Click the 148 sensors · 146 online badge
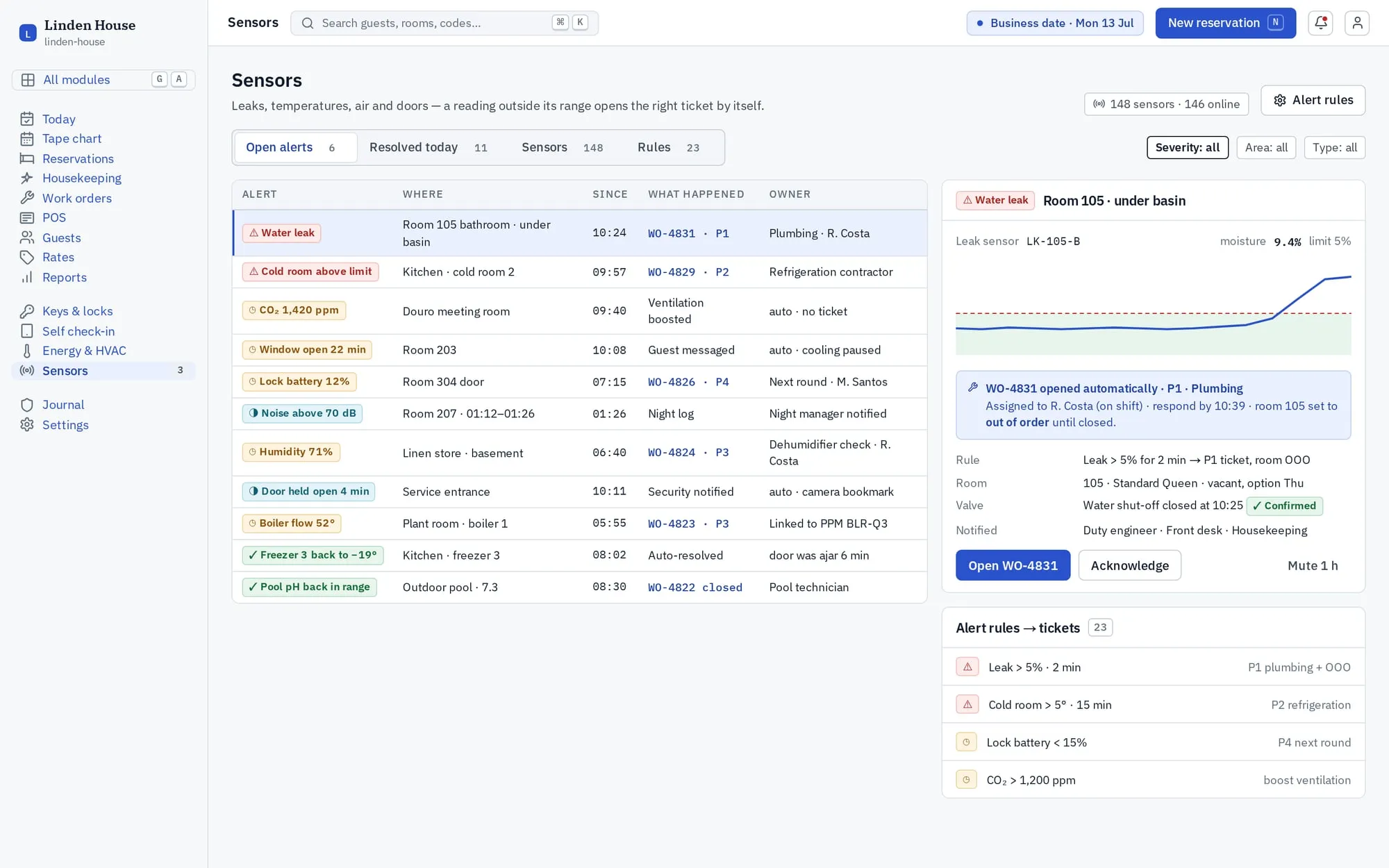This screenshot has width=1389, height=868. pos(1166,104)
